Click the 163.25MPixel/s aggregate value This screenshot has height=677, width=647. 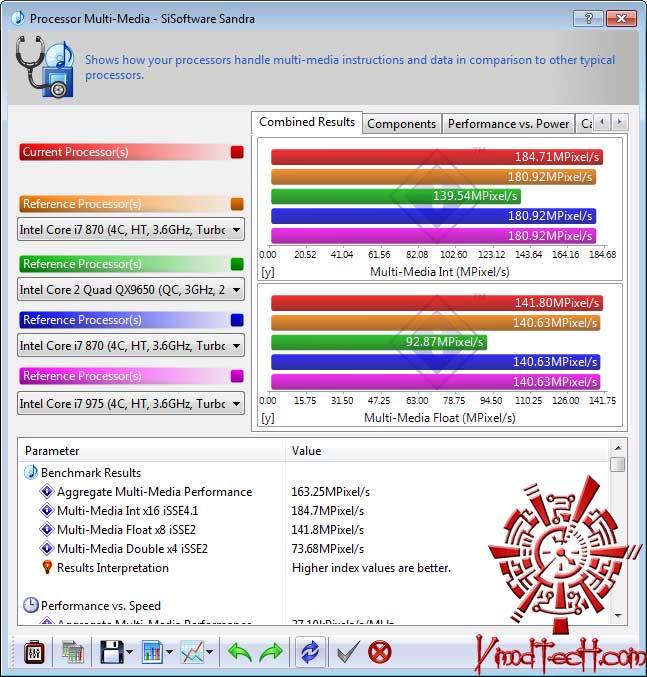click(x=331, y=492)
